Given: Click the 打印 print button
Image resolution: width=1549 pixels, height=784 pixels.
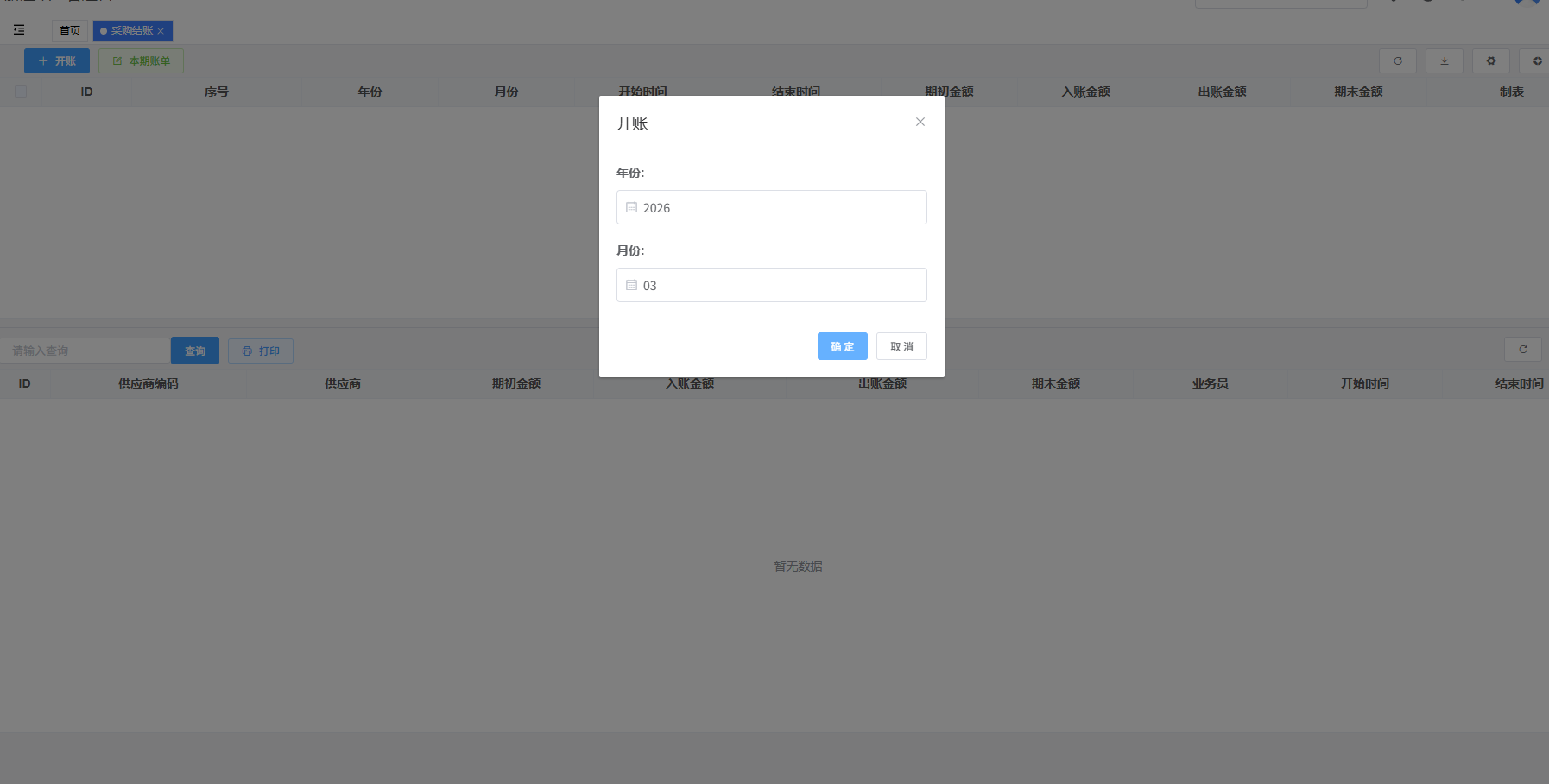Looking at the screenshot, I should click(261, 351).
